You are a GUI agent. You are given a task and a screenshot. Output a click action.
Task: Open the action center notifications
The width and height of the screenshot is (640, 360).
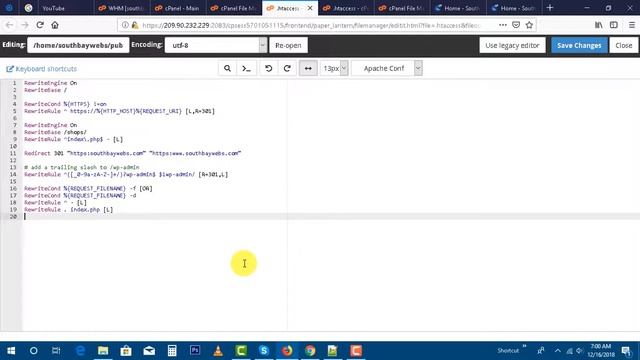pos(626,351)
